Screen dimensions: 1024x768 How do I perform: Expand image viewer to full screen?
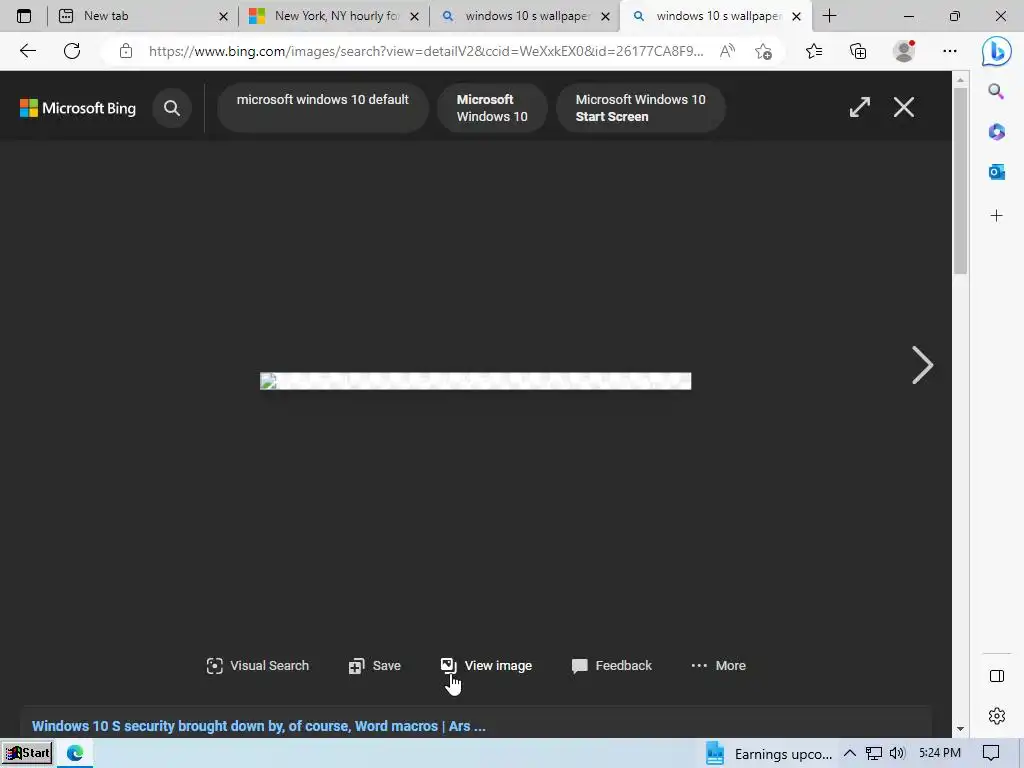pos(859,107)
